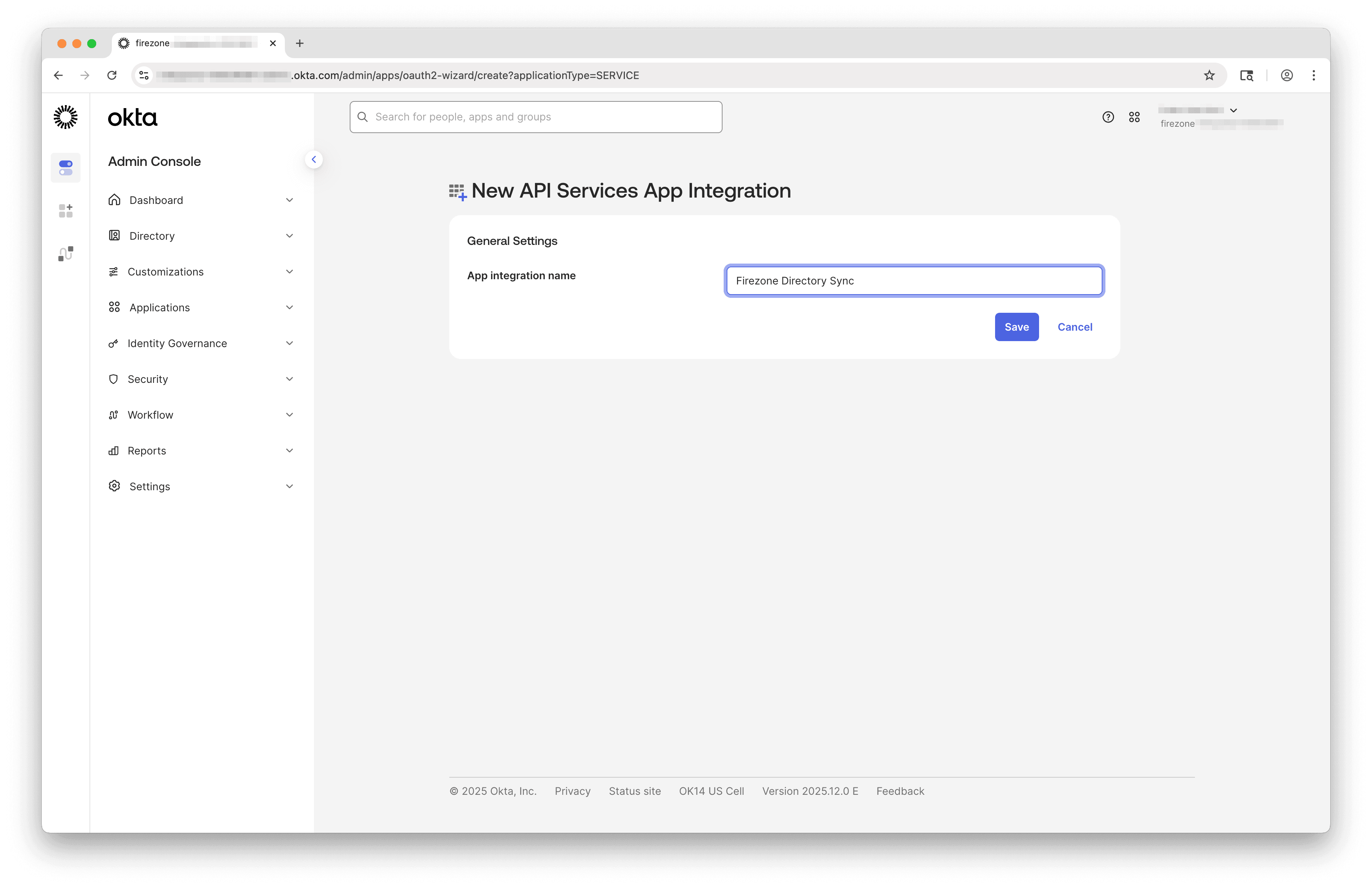Viewport: 1372px width, 888px height.
Task: Open the app switcher grid icon
Action: coord(1134,116)
